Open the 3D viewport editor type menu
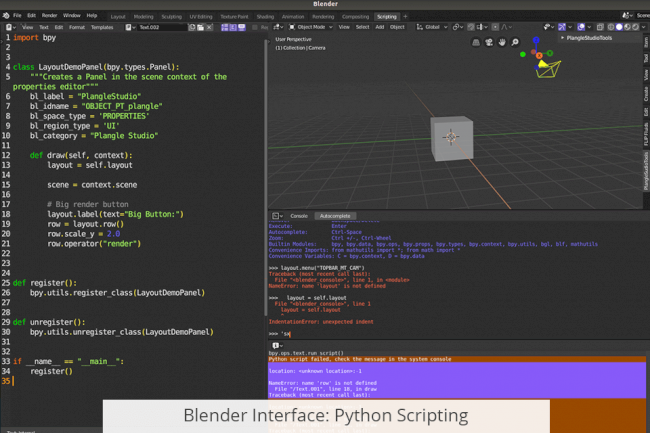Screen dimensions: 650x433 click(x=278, y=27)
